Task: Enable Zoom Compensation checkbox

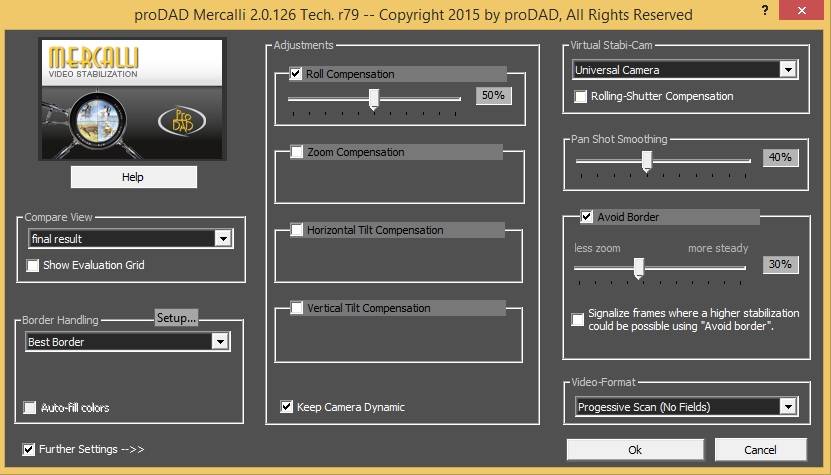Action: coord(297,152)
